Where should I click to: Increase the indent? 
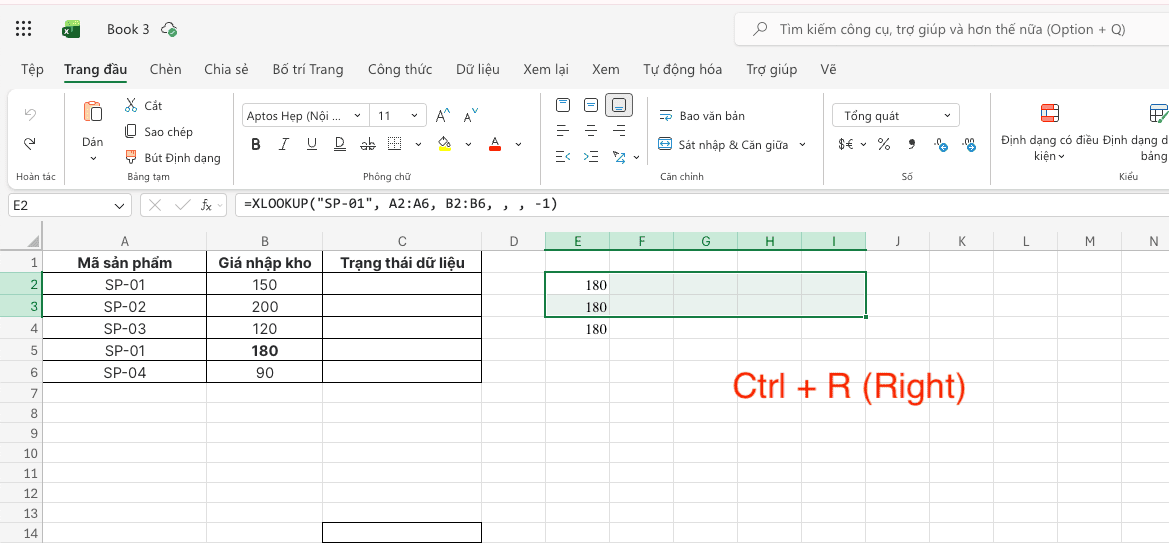[x=590, y=157]
